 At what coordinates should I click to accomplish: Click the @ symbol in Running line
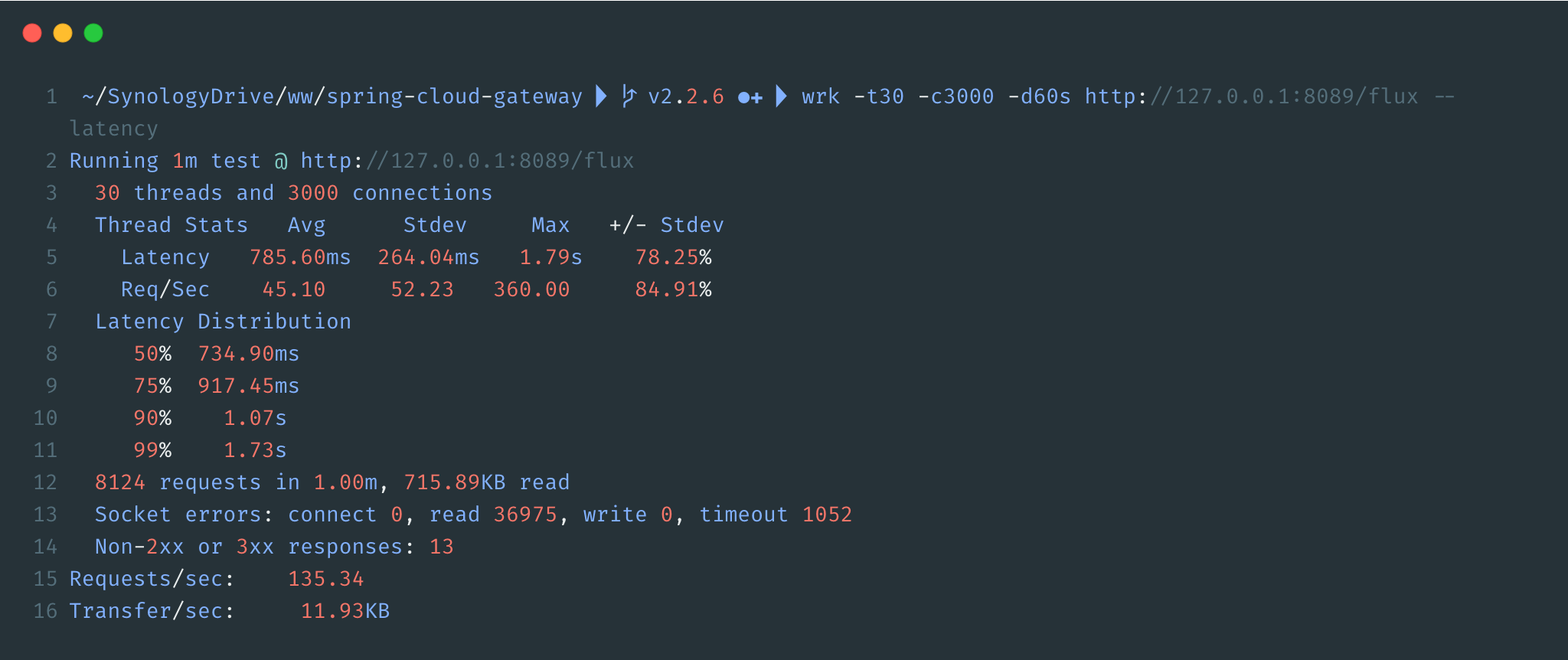(281, 161)
